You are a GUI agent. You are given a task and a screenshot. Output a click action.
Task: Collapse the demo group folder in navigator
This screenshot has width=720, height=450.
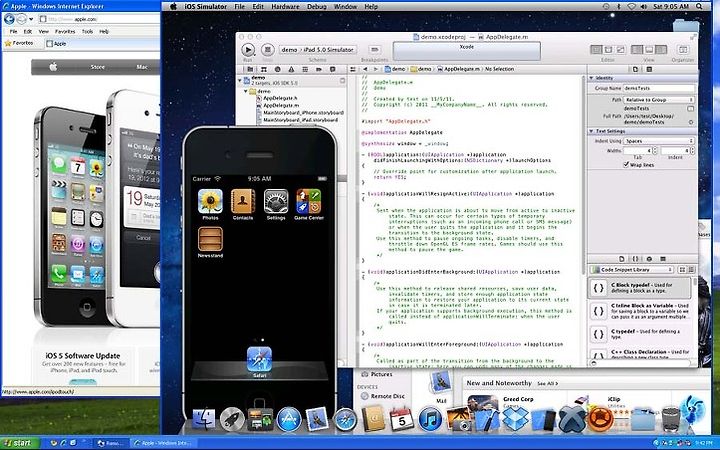[x=246, y=91]
